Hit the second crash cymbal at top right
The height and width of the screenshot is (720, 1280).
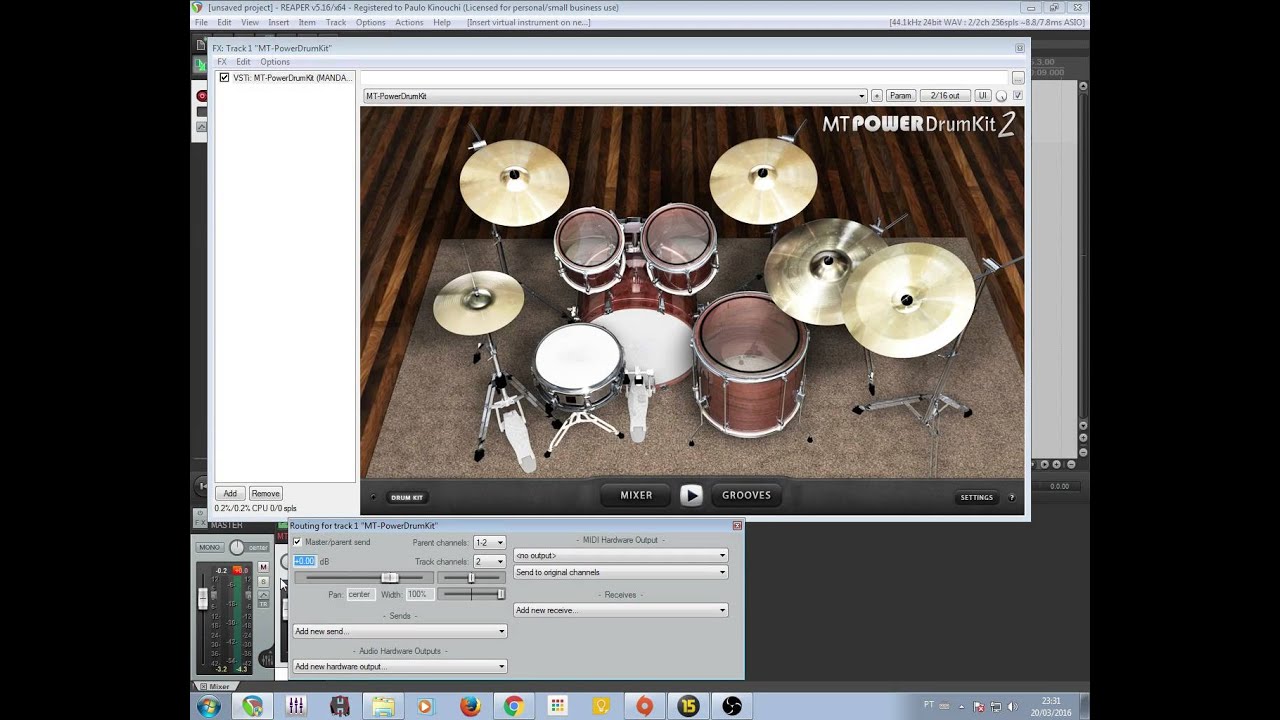pos(763,180)
